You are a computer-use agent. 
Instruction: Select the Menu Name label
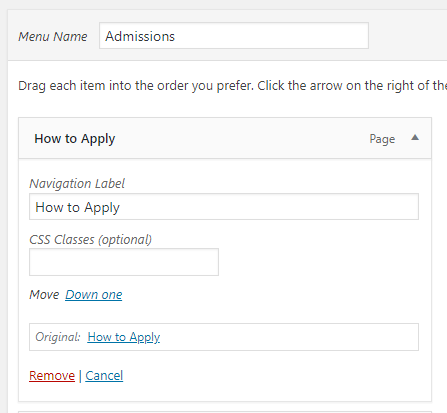pos(53,36)
